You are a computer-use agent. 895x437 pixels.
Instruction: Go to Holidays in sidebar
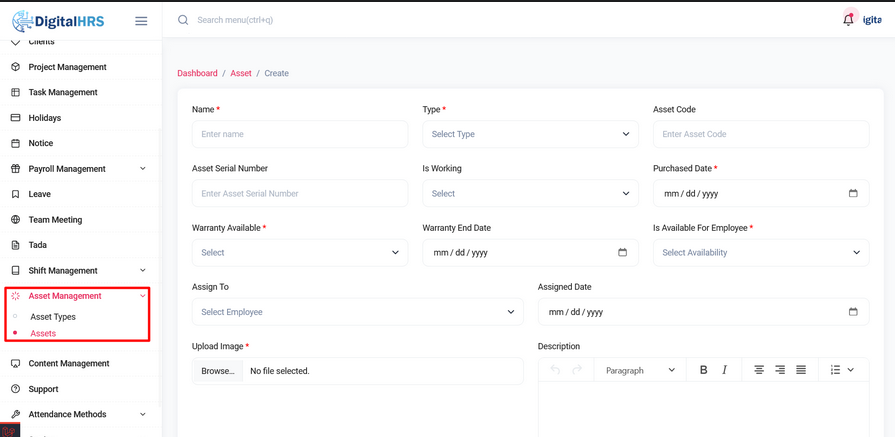pyautogui.click(x=45, y=118)
